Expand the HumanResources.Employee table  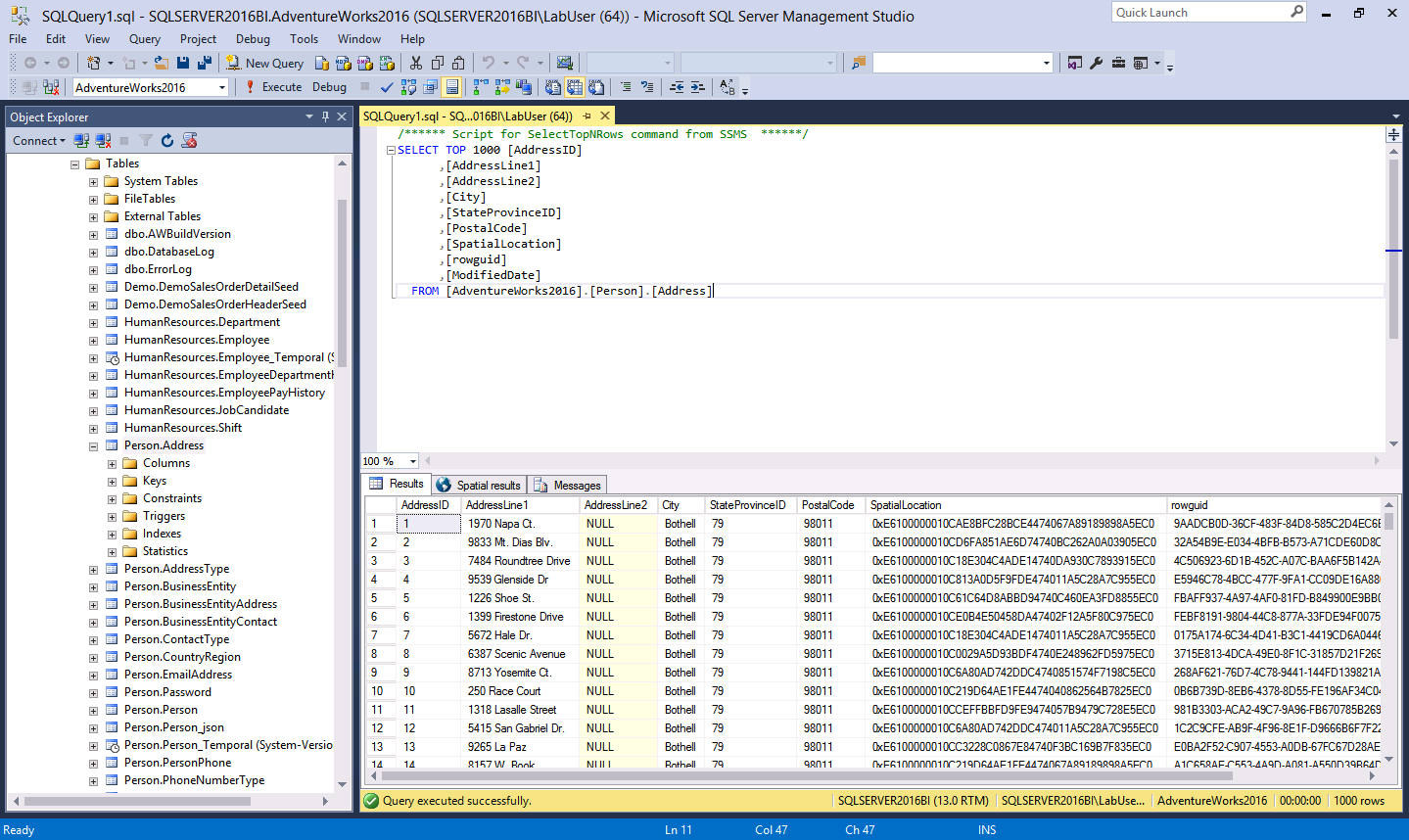(x=94, y=341)
